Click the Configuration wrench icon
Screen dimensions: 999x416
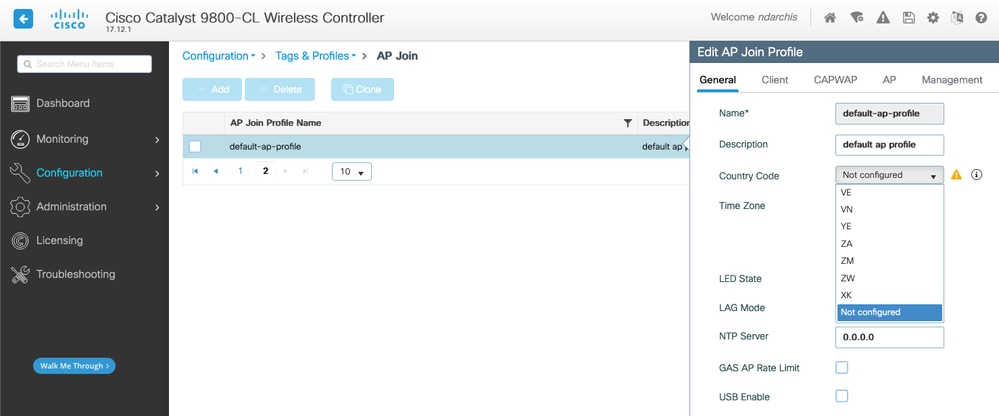(x=20, y=173)
